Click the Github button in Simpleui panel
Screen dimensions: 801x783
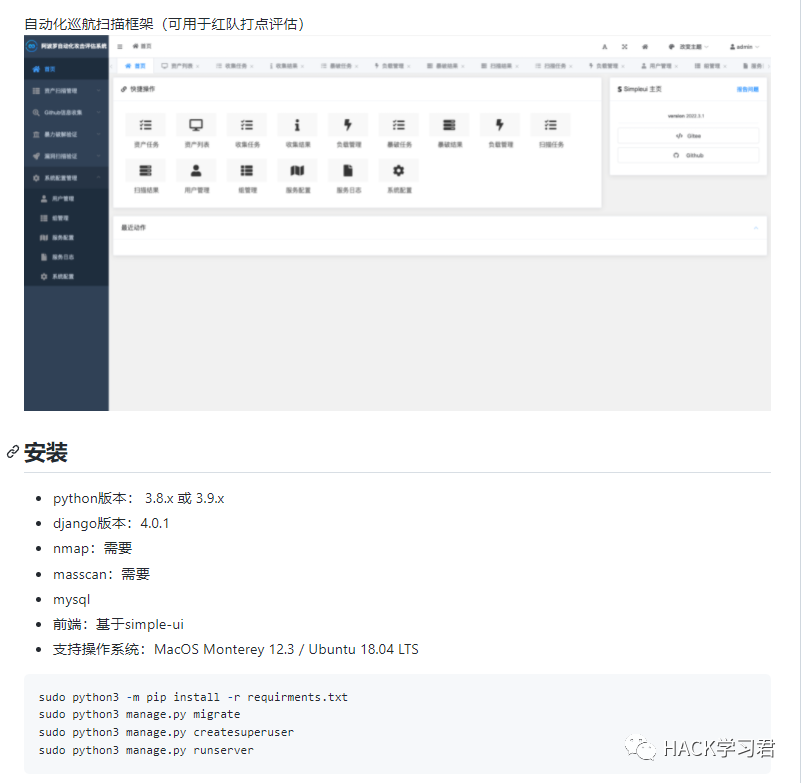coord(688,155)
